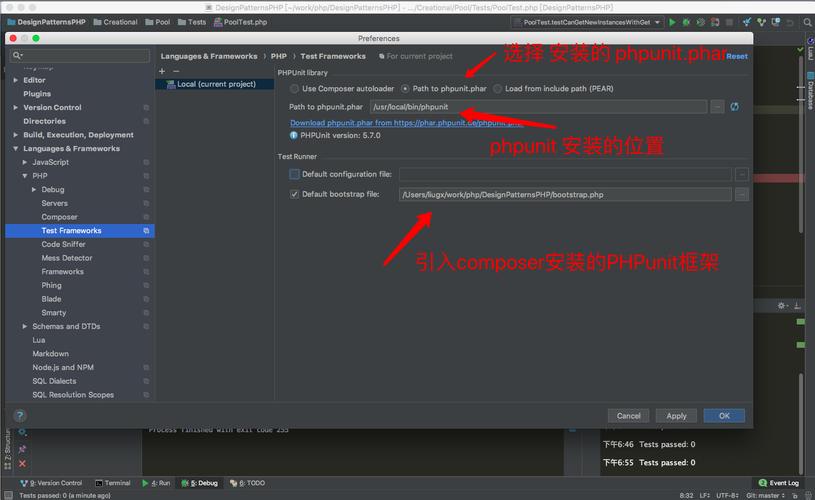Remove the selected configuration with minus
The height and width of the screenshot is (500, 815).
pos(176,71)
